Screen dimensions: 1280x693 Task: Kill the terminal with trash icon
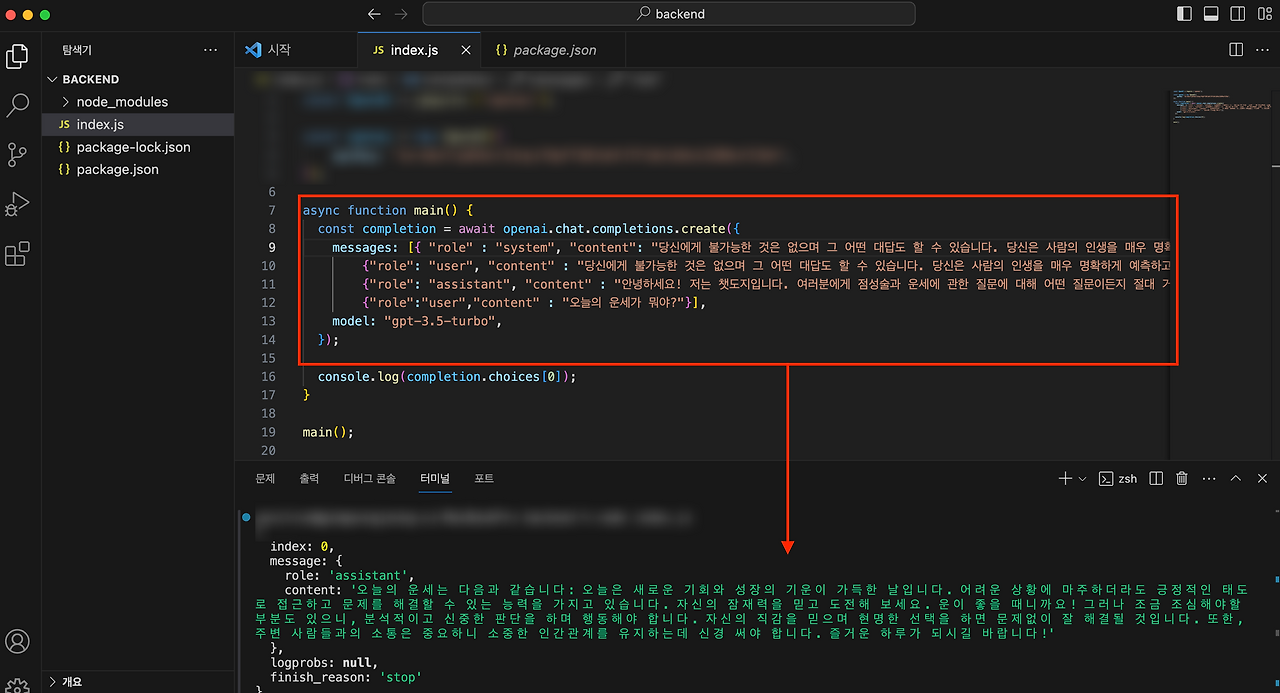(x=1182, y=479)
